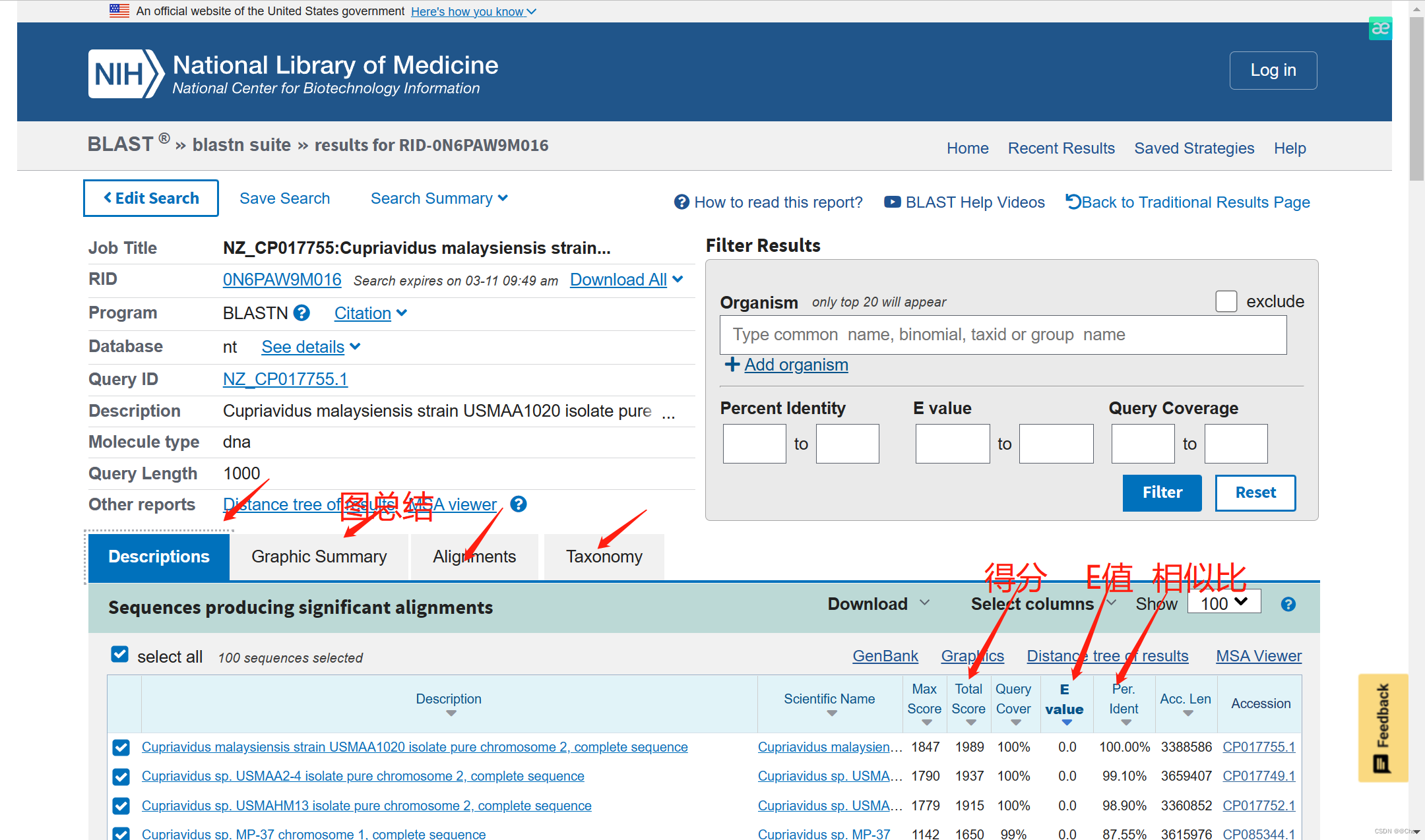This screenshot has width=1425, height=840.
Task: Uncheck Cupriavidus sp. USMAA2-4 row checkbox
Action: [x=121, y=777]
